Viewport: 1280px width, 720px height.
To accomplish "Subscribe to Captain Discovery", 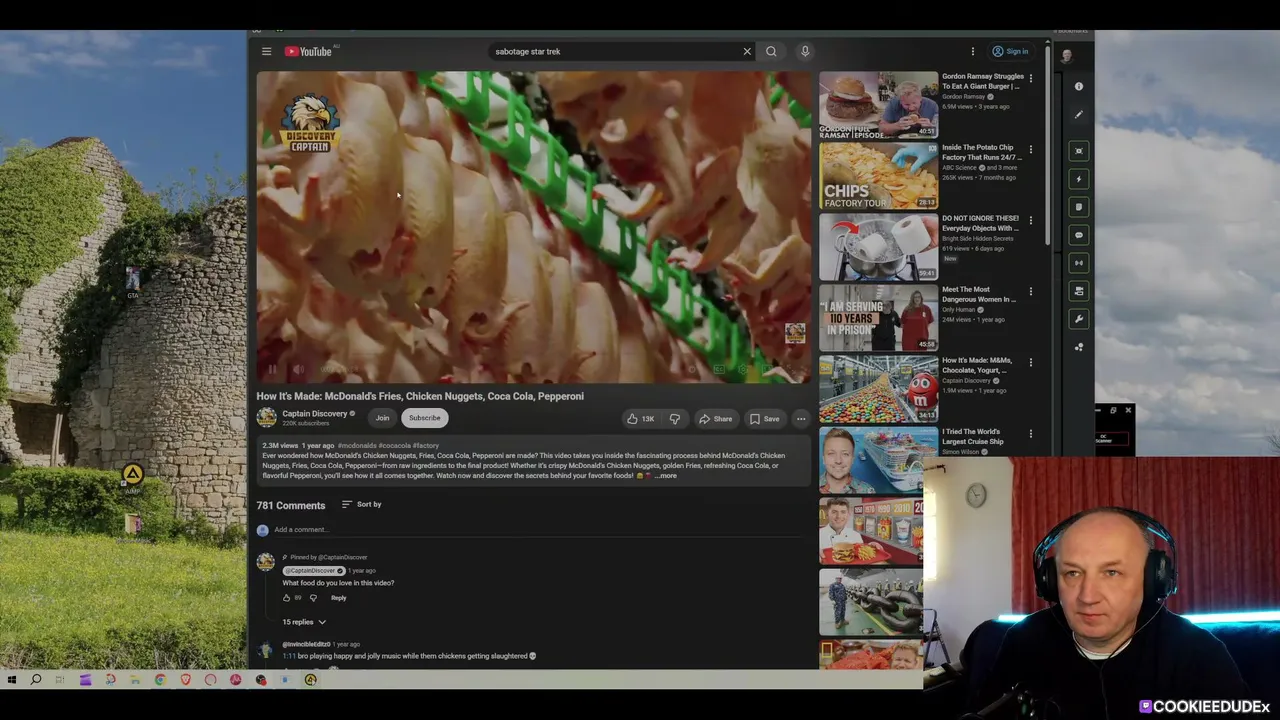I will pos(424,418).
